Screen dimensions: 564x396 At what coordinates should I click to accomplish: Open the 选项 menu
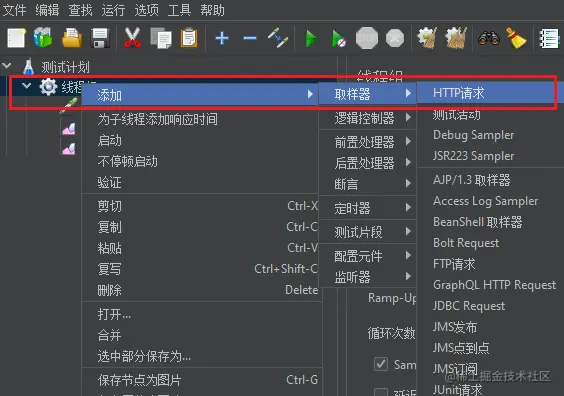(x=146, y=10)
